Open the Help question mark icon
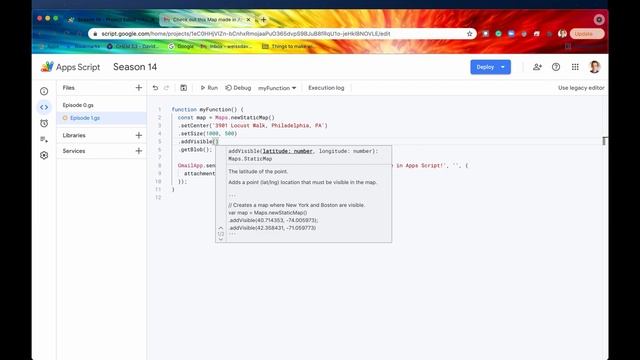This screenshot has height=360, width=640. pyautogui.click(x=556, y=67)
